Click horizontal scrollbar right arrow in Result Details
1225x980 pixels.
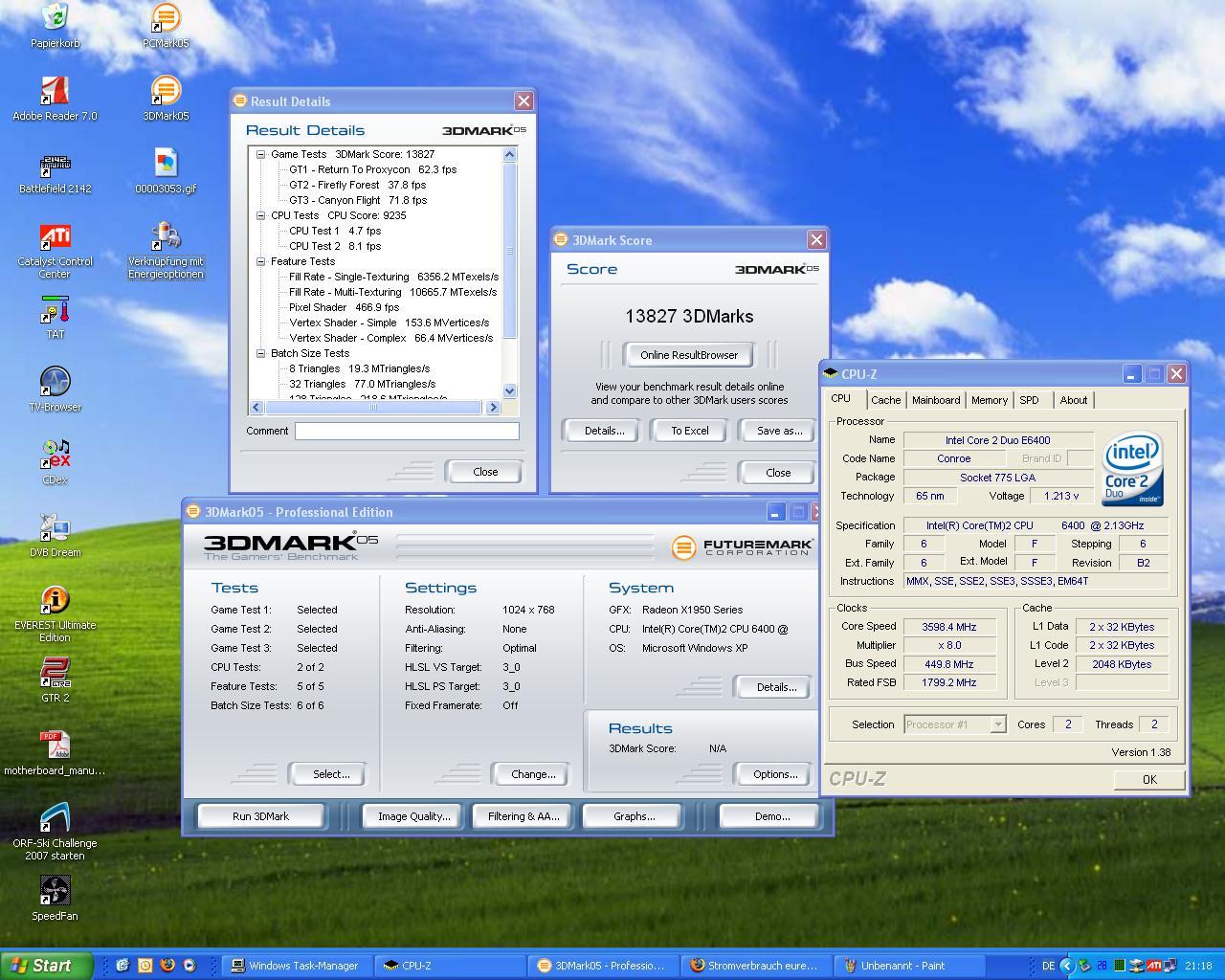493,408
